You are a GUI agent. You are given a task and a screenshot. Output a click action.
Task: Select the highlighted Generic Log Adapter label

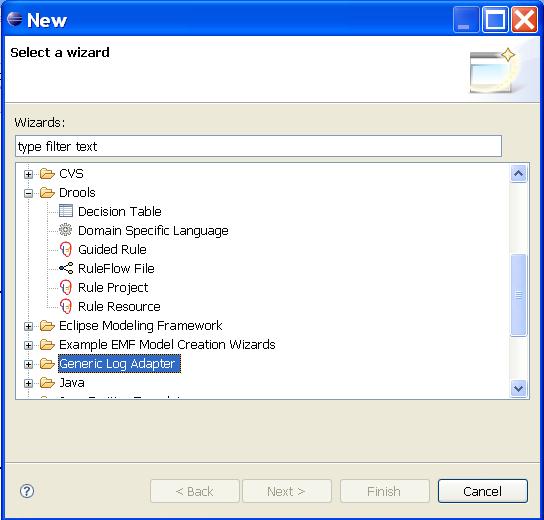pyautogui.click(x=119, y=364)
